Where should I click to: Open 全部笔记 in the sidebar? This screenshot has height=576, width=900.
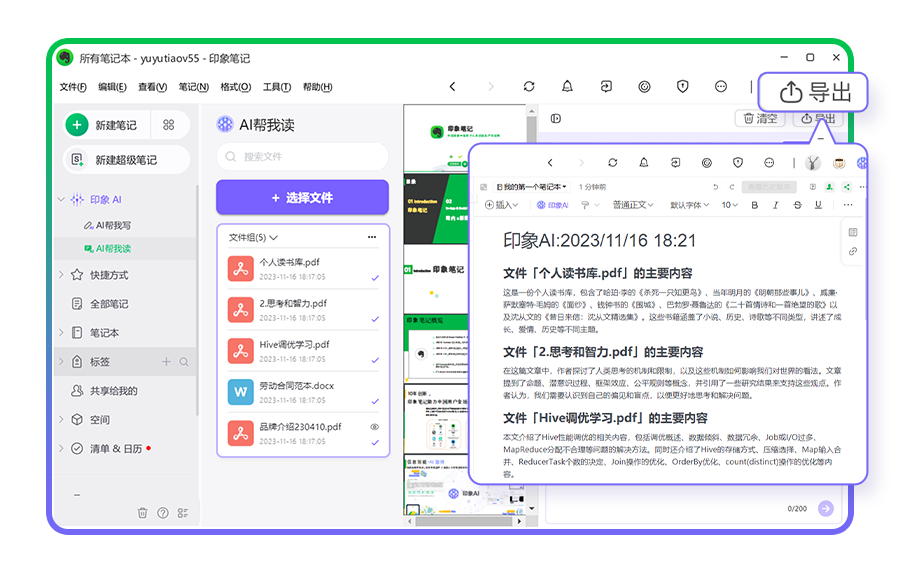click(x=100, y=303)
